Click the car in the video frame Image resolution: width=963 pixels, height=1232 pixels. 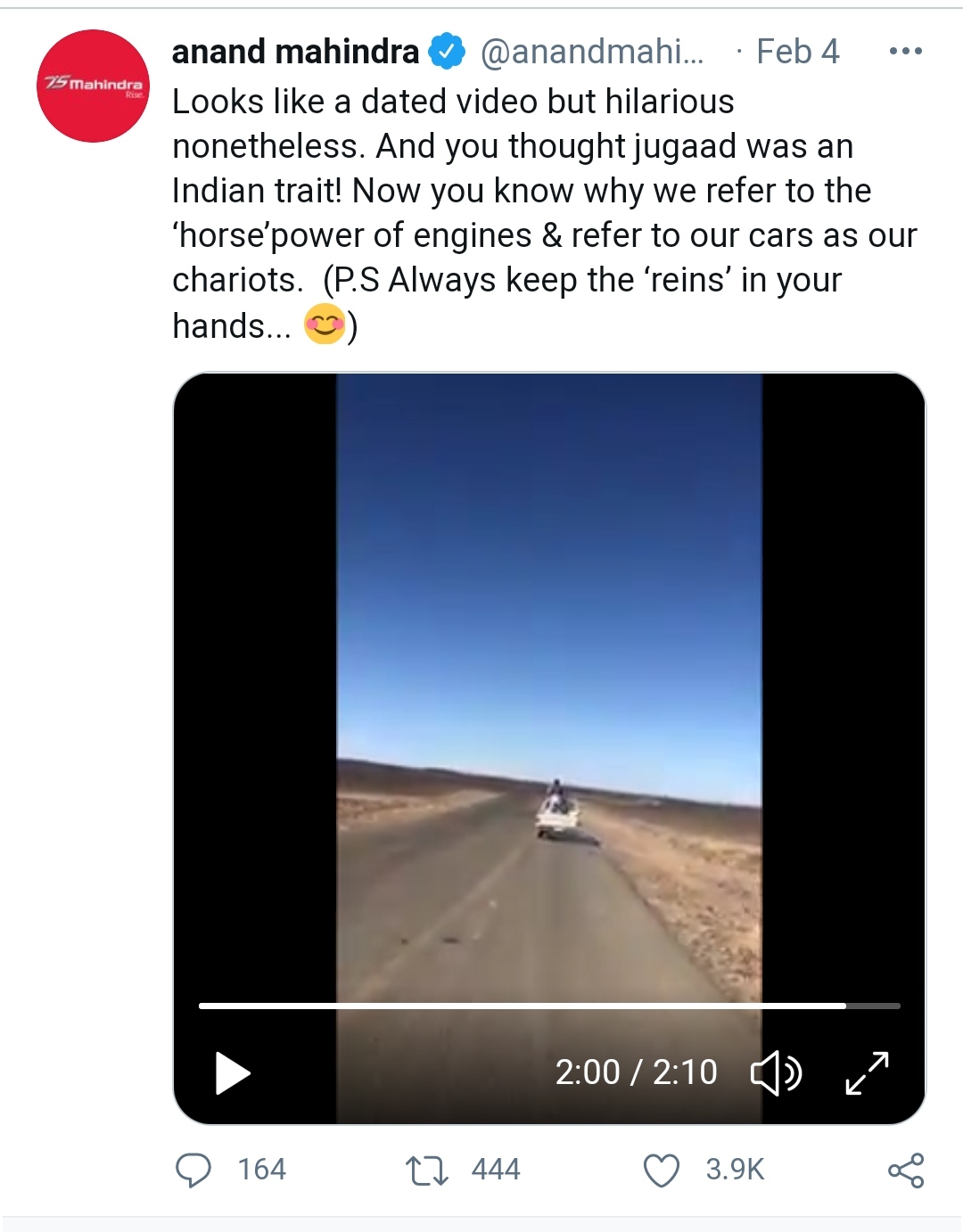557,813
